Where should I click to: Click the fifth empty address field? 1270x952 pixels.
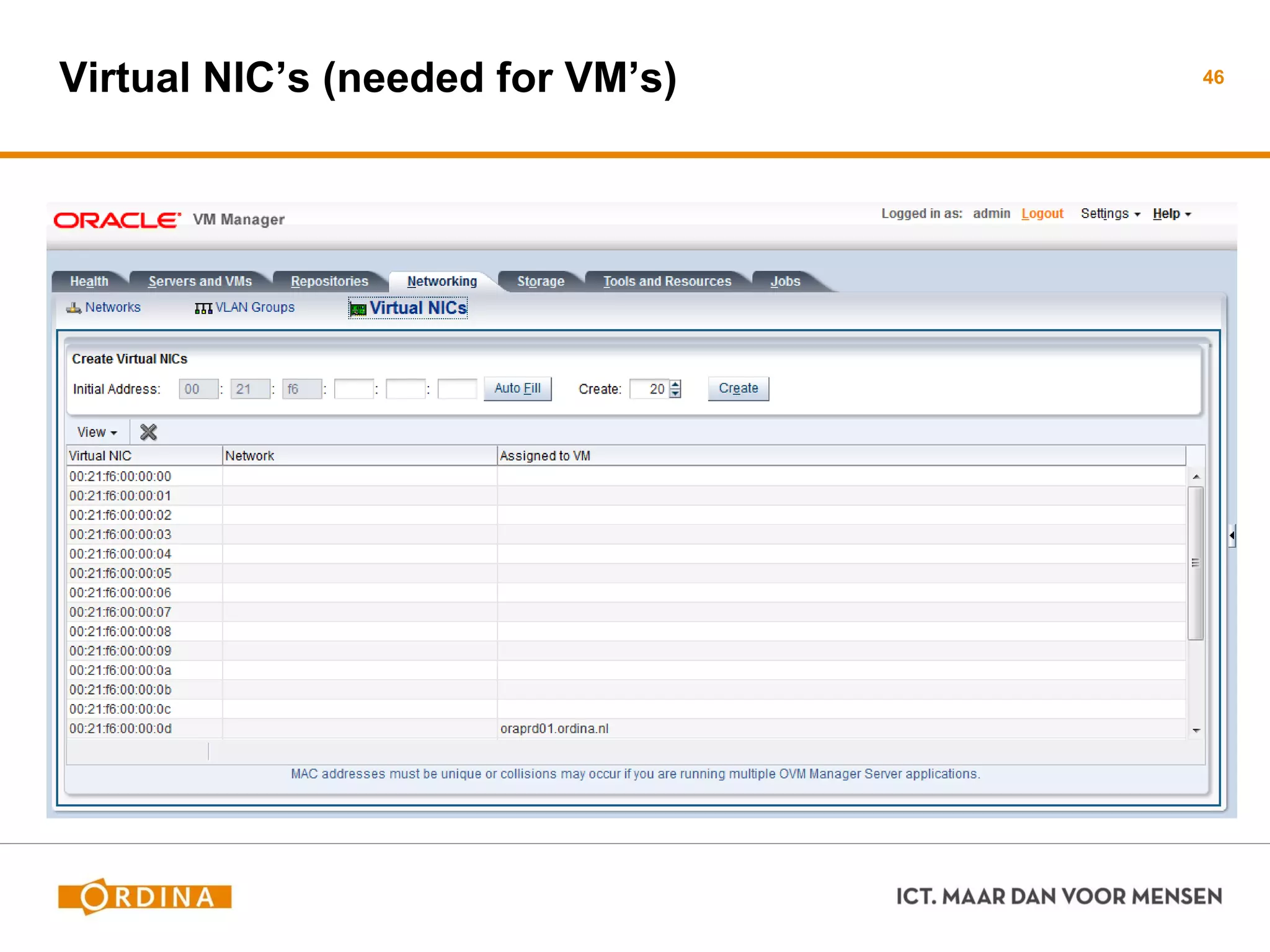[405, 389]
